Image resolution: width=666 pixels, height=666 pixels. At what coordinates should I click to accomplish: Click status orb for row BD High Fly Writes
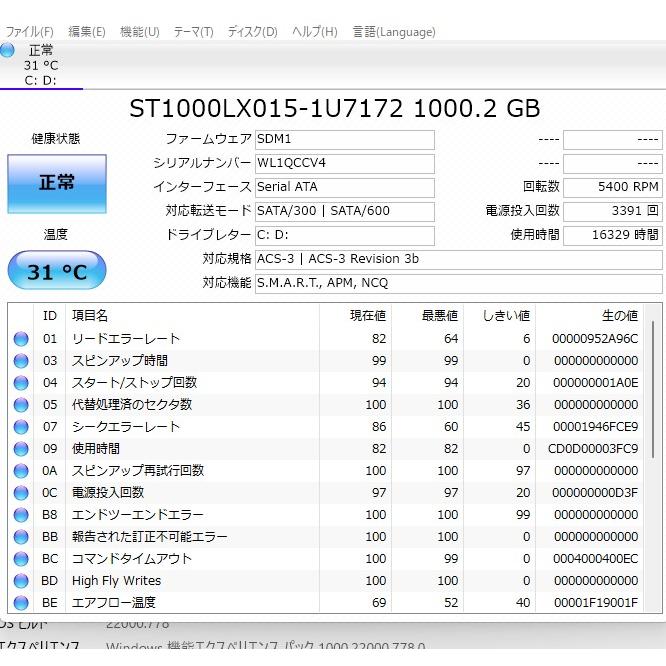point(21,581)
